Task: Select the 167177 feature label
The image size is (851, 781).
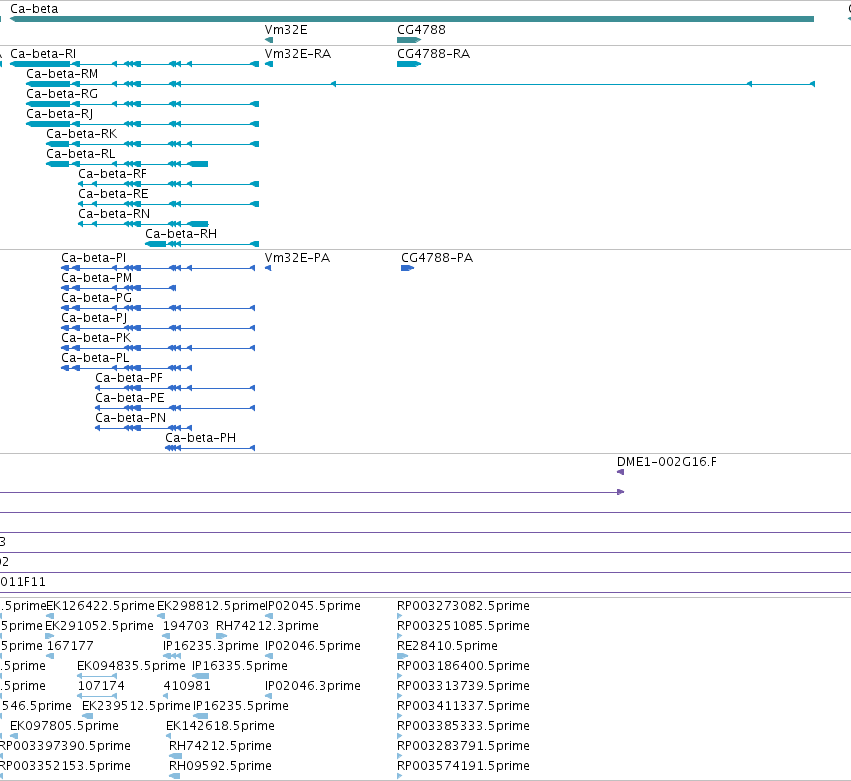Action: [x=70, y=646]
